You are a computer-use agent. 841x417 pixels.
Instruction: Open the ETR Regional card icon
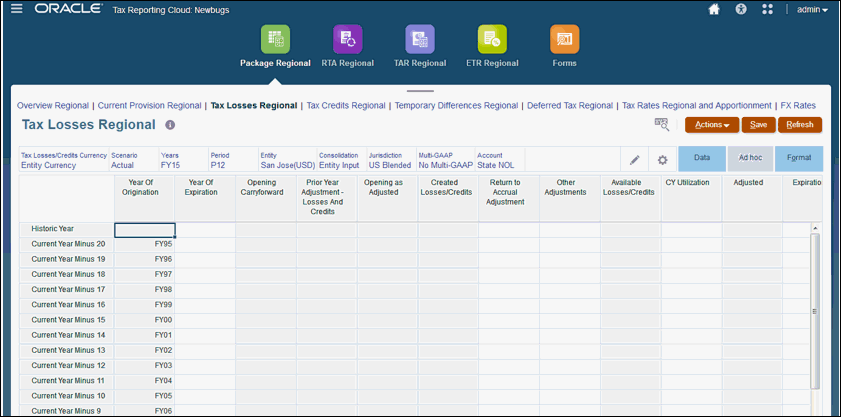tap(492, 39)
